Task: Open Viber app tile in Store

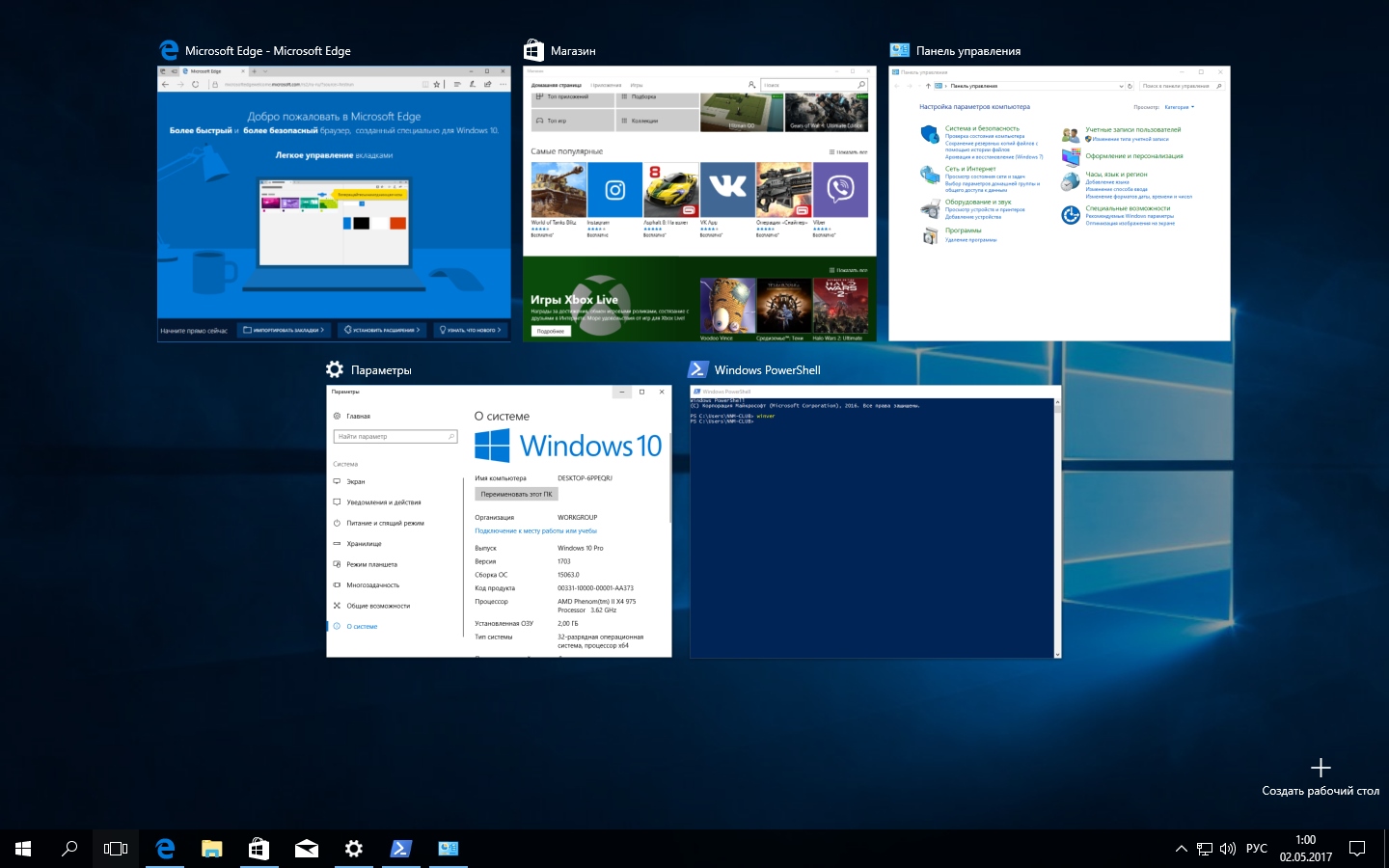Action: (x=840, y=199)
